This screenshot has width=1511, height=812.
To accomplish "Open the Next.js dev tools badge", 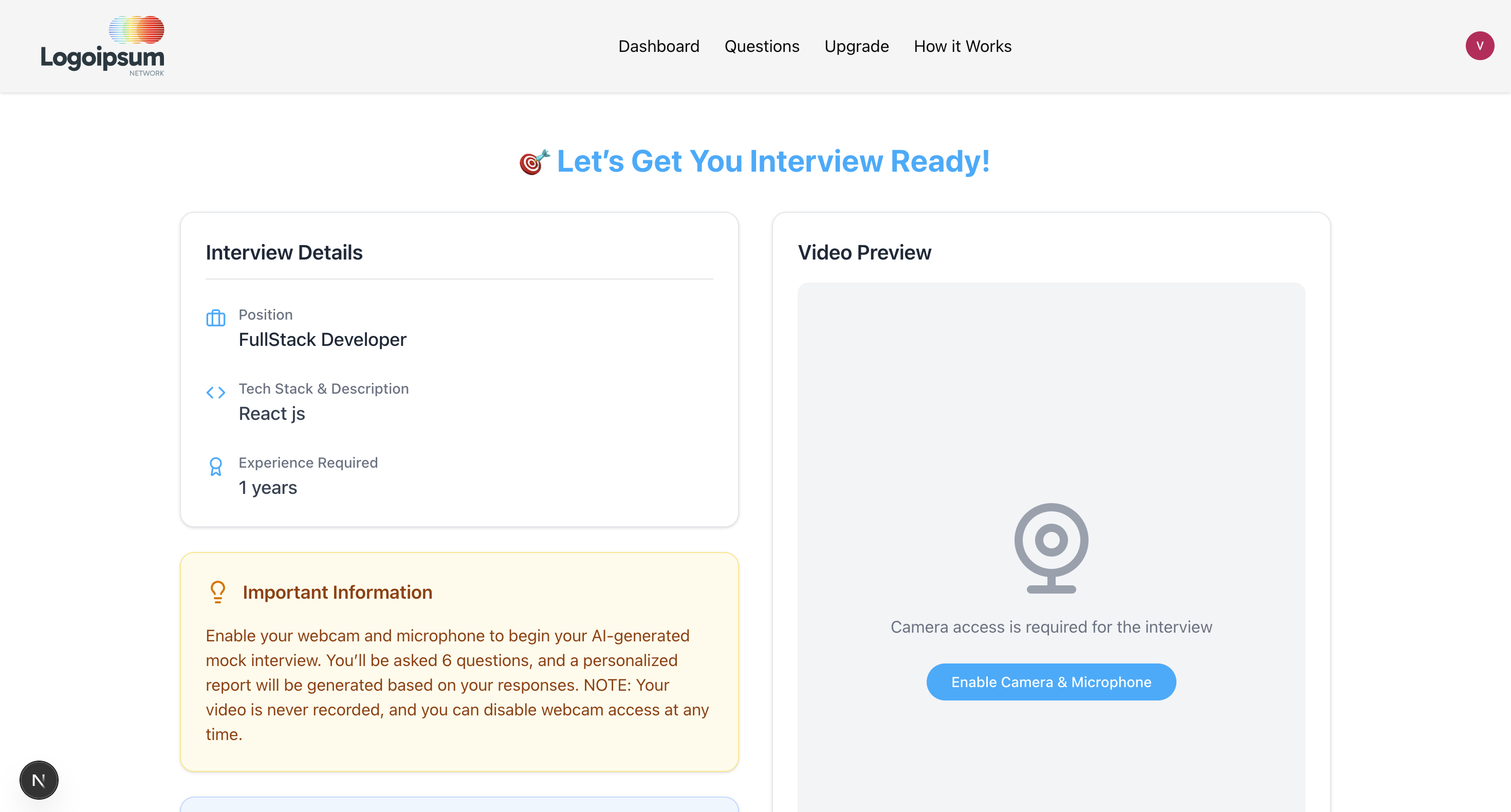I will point(39,780).
